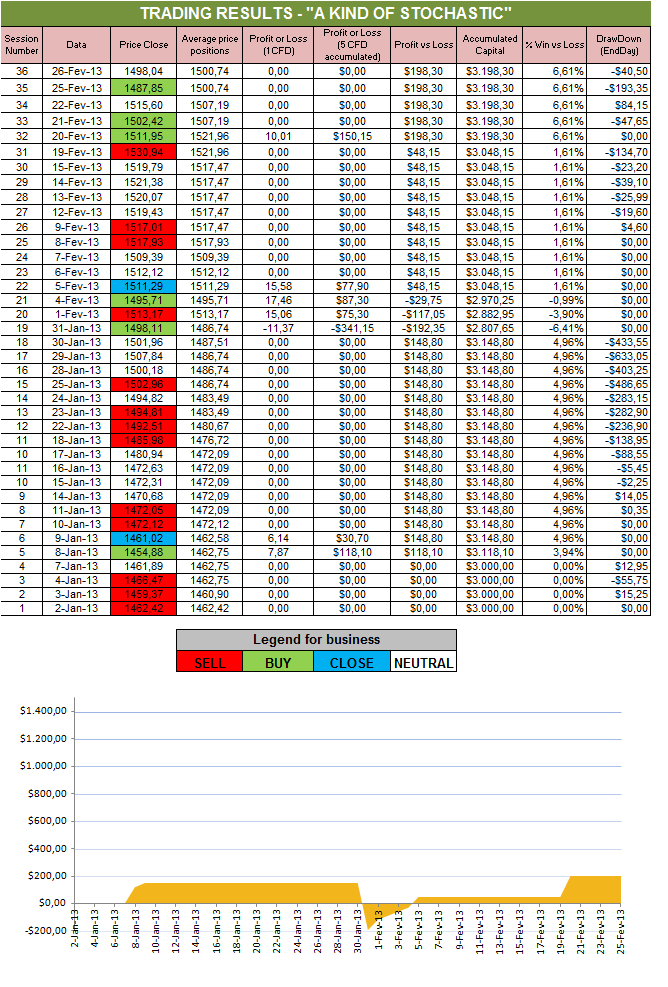This screenshot has height=987, width=668.
Task: Click red price cell 1472,12
Action: pyautogui.click(x=144, y=524)
